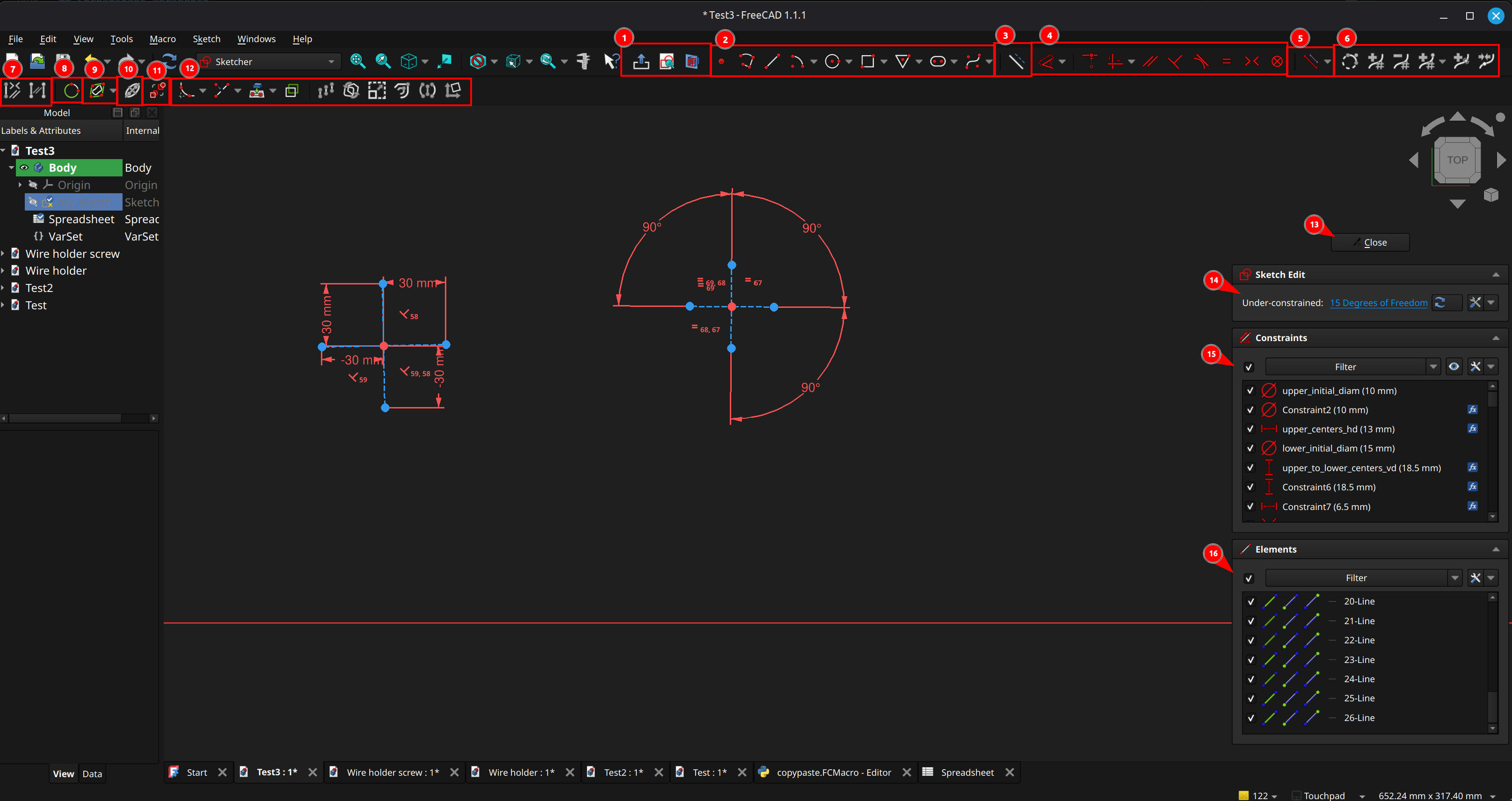Open the Sketcher workbench dropdown
Image resolution: width=1512 pixels, height=801 pixels.
[270, 62]
